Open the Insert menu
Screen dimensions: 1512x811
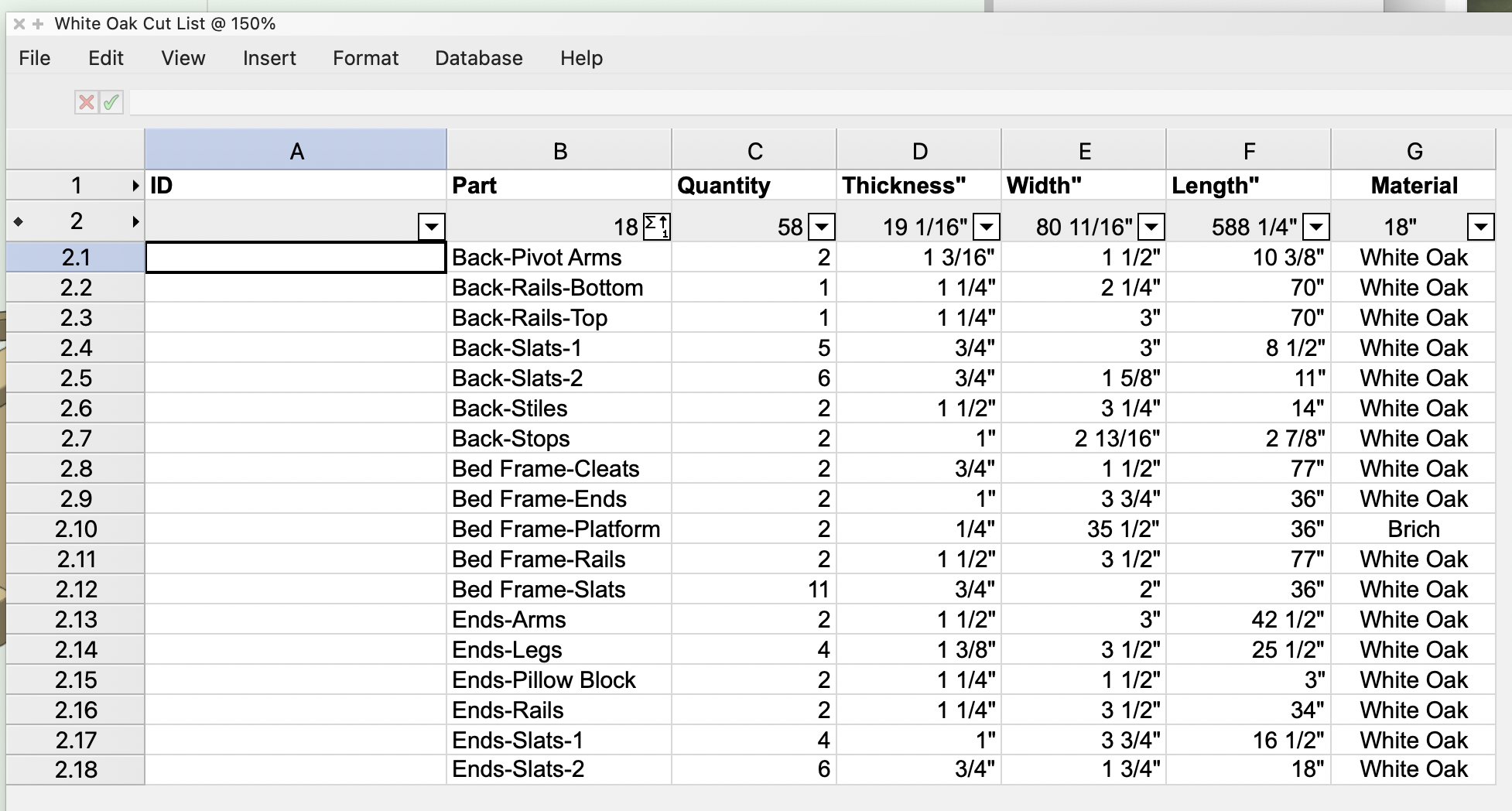click(x=269, y=58)
